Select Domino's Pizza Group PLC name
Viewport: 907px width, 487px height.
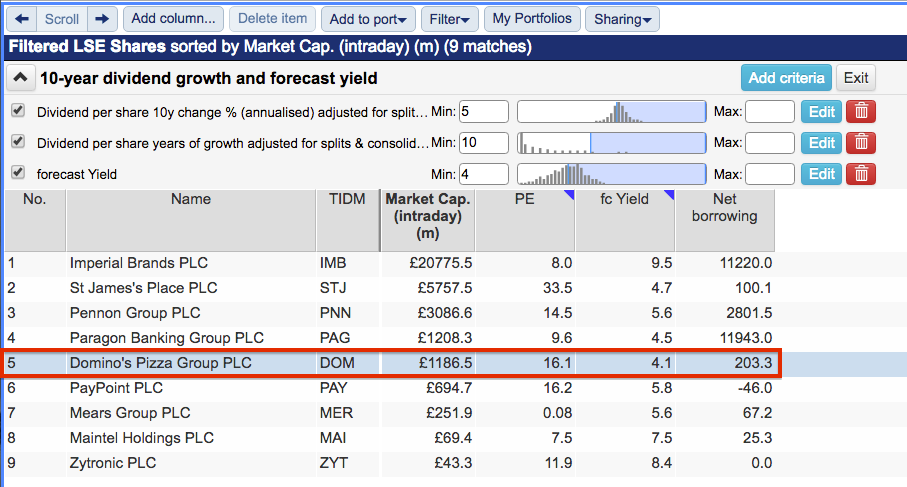(x=160, y=363)
